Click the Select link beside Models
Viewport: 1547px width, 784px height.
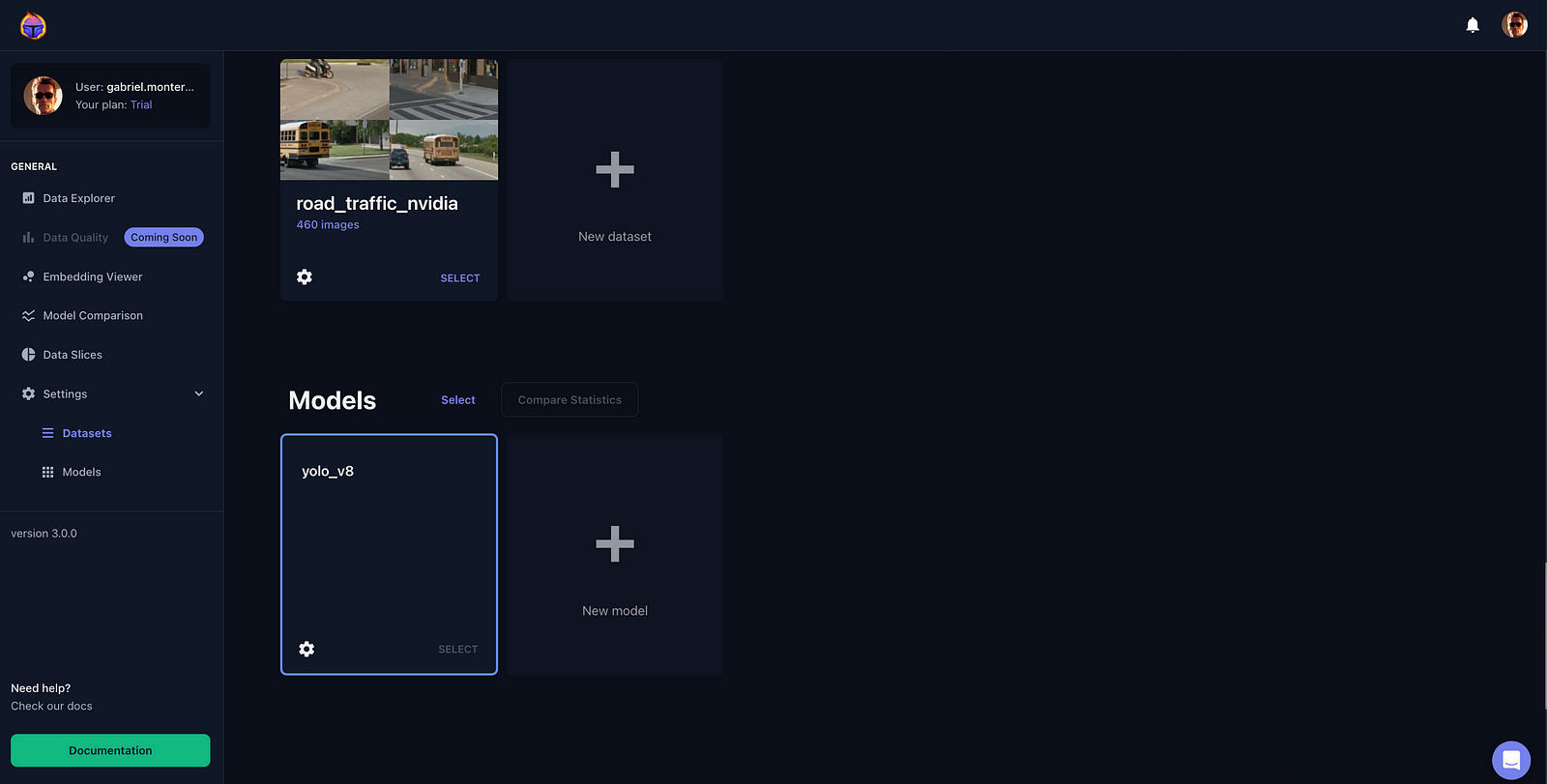(x=458, y=400)
